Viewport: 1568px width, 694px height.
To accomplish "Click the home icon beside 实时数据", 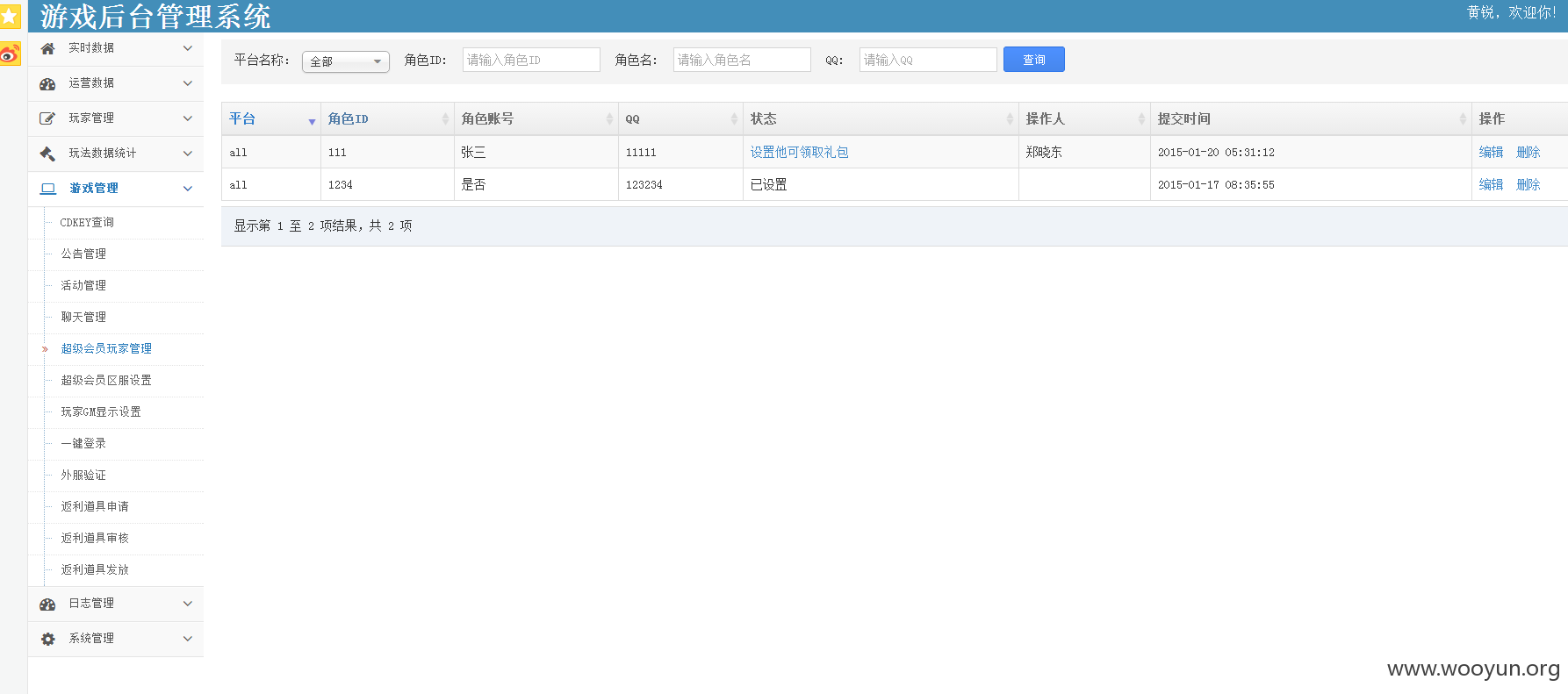I will [x=48, y=48].
